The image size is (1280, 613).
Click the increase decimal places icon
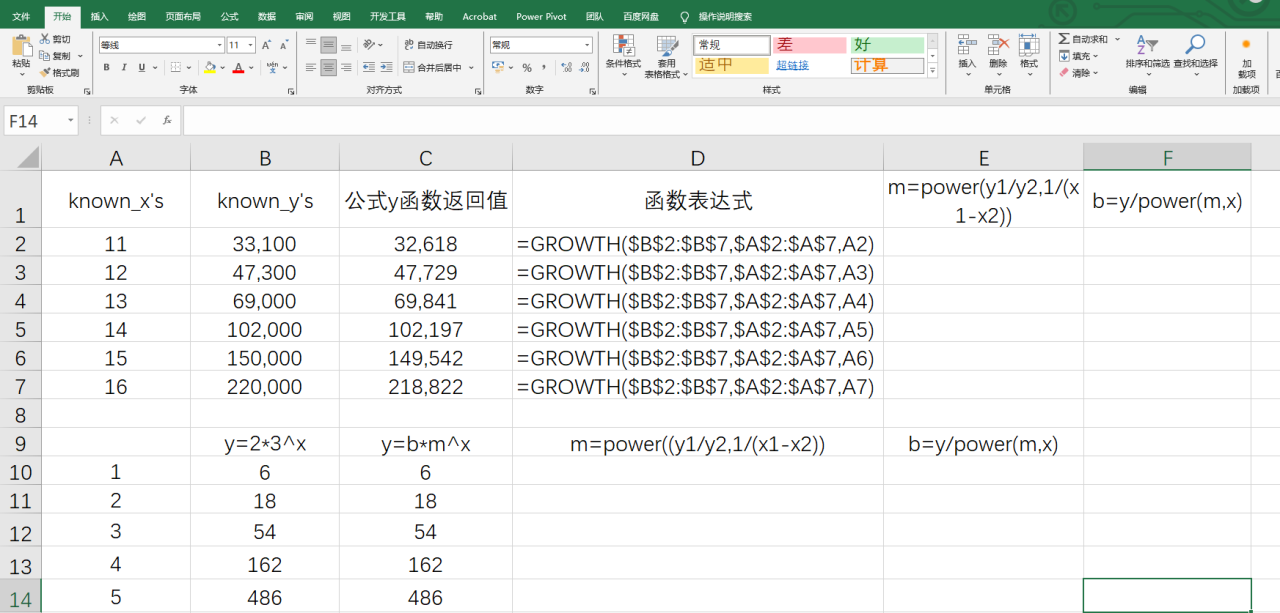pos(566,68)
